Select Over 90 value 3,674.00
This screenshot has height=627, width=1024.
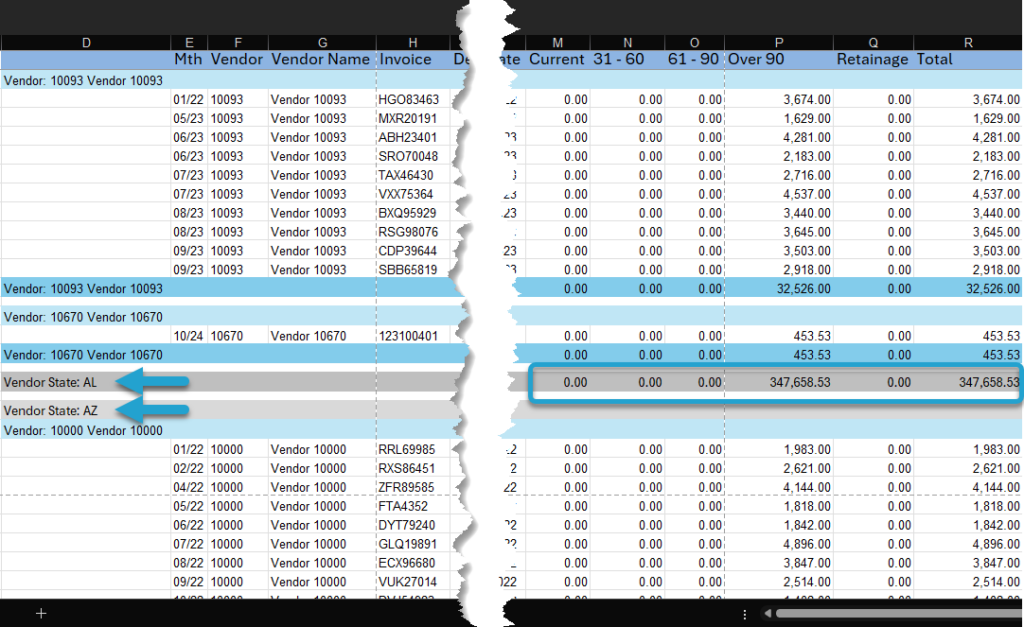778,100
